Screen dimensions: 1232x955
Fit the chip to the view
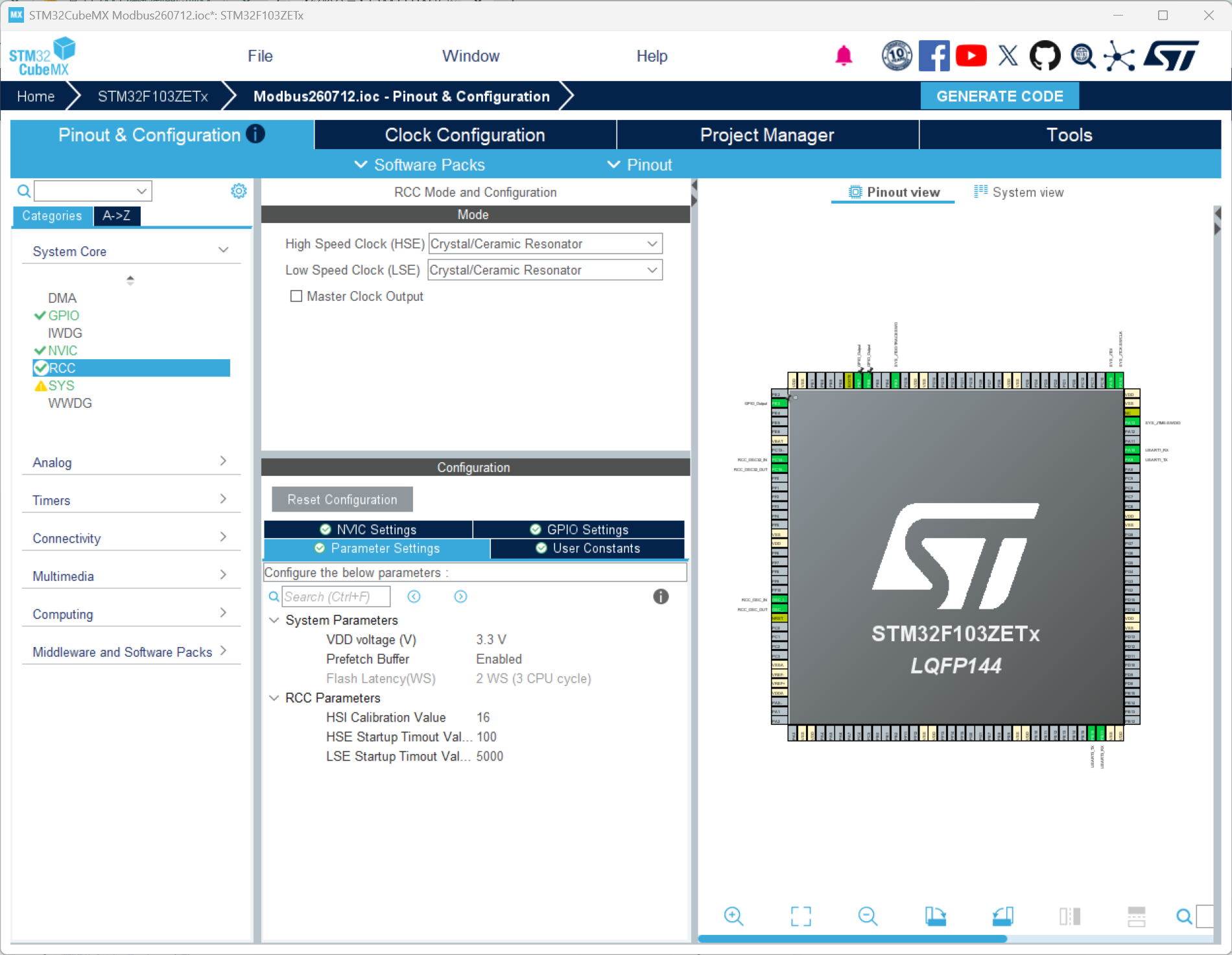tap(801, 916)
